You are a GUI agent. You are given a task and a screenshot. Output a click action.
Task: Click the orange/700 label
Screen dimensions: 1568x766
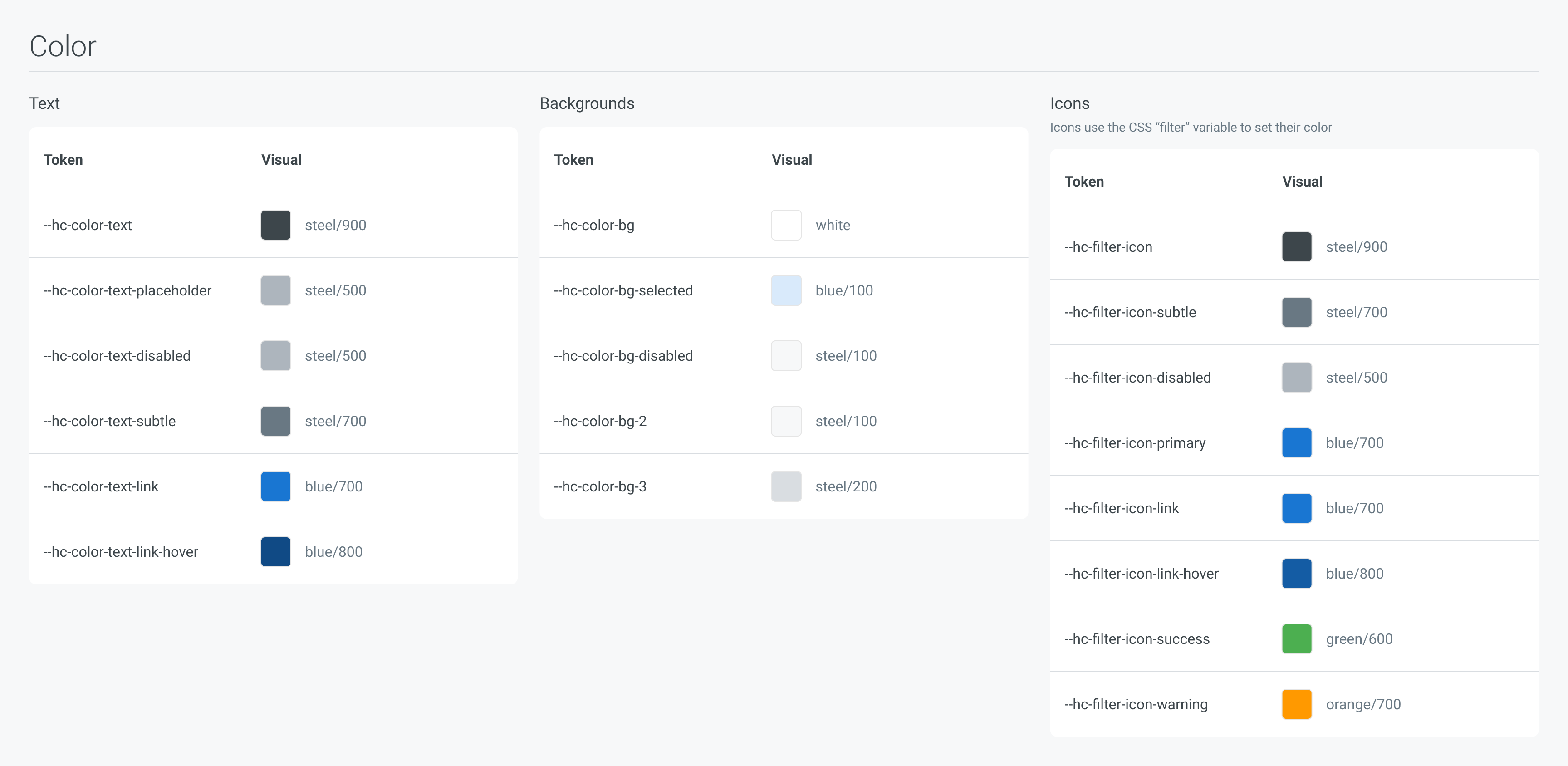pos(1363,704)
